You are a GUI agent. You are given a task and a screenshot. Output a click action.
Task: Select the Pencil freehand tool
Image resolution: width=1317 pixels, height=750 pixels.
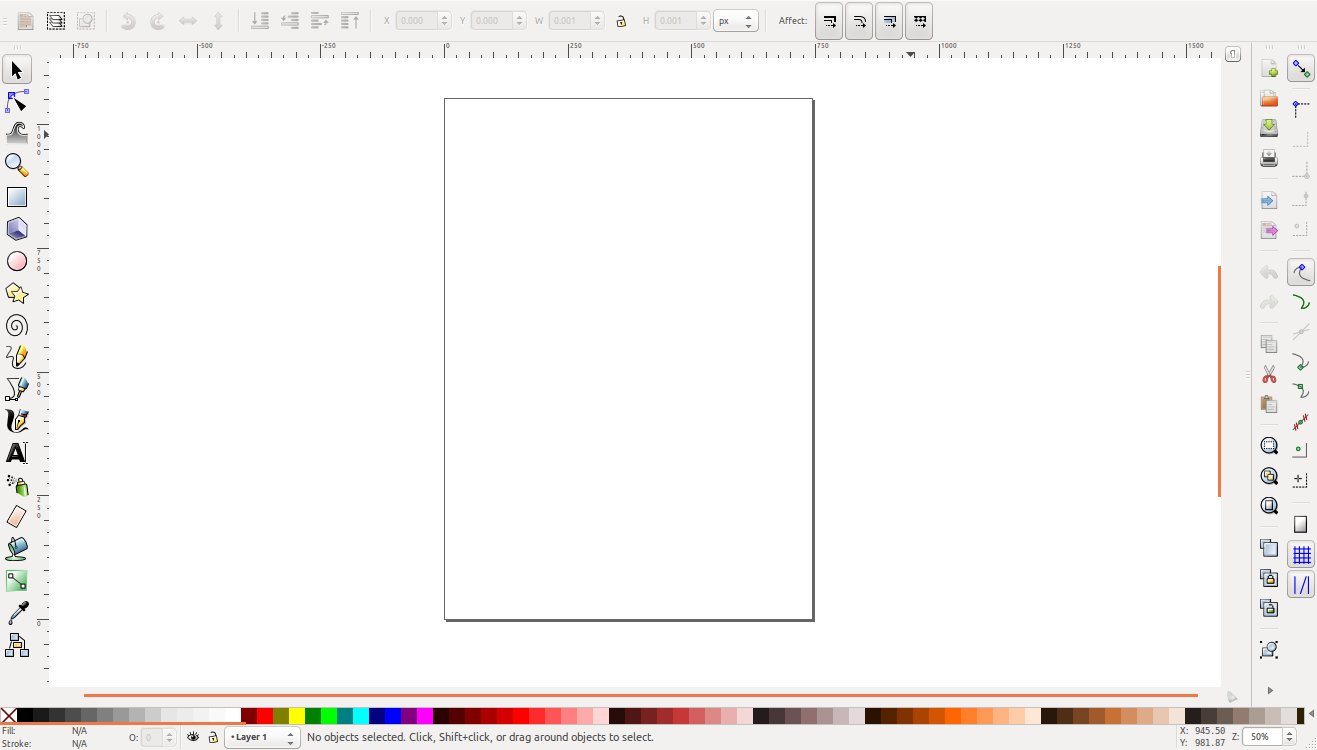point(17,357)
